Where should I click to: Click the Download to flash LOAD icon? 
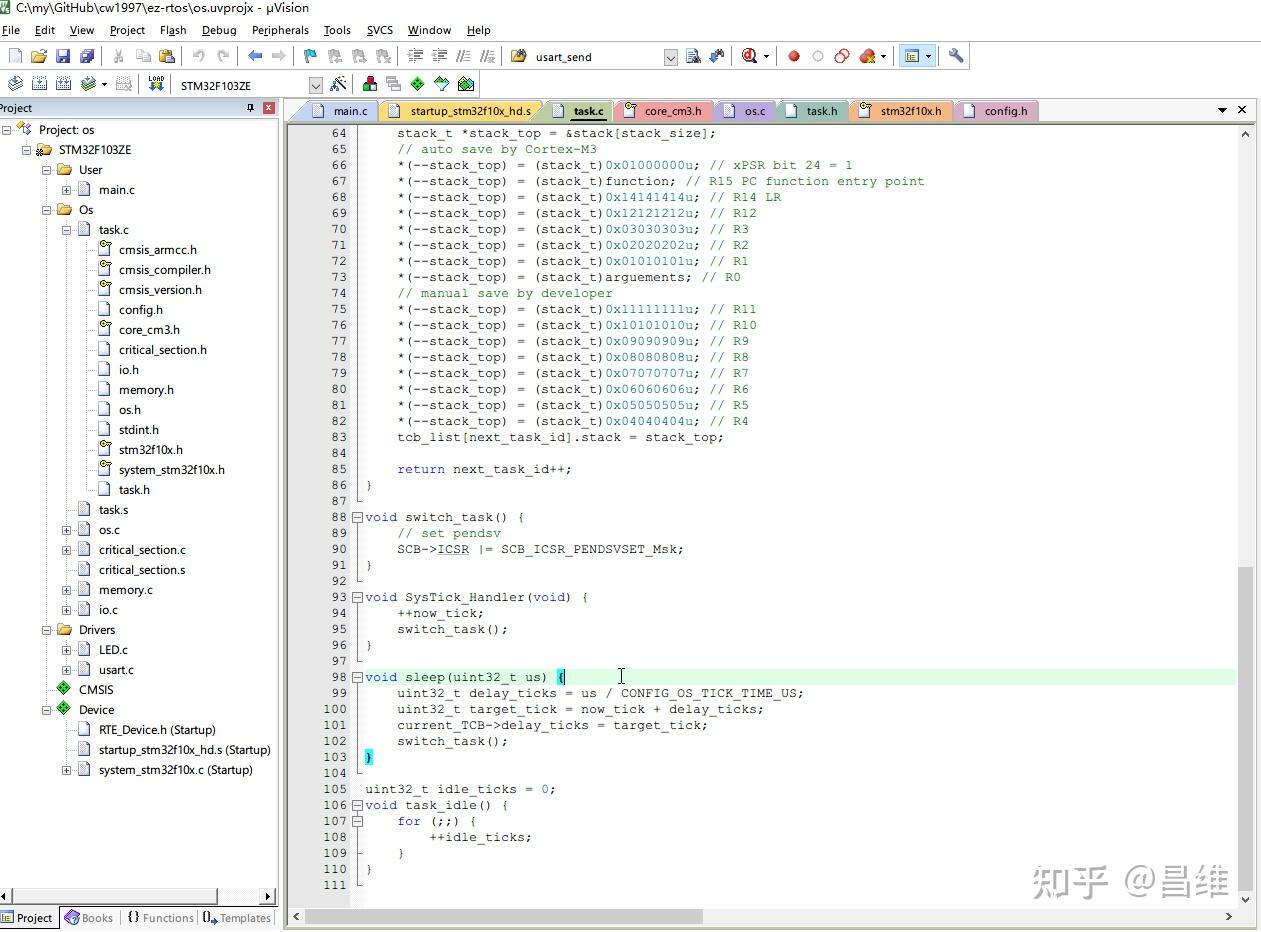coord(156,84)
